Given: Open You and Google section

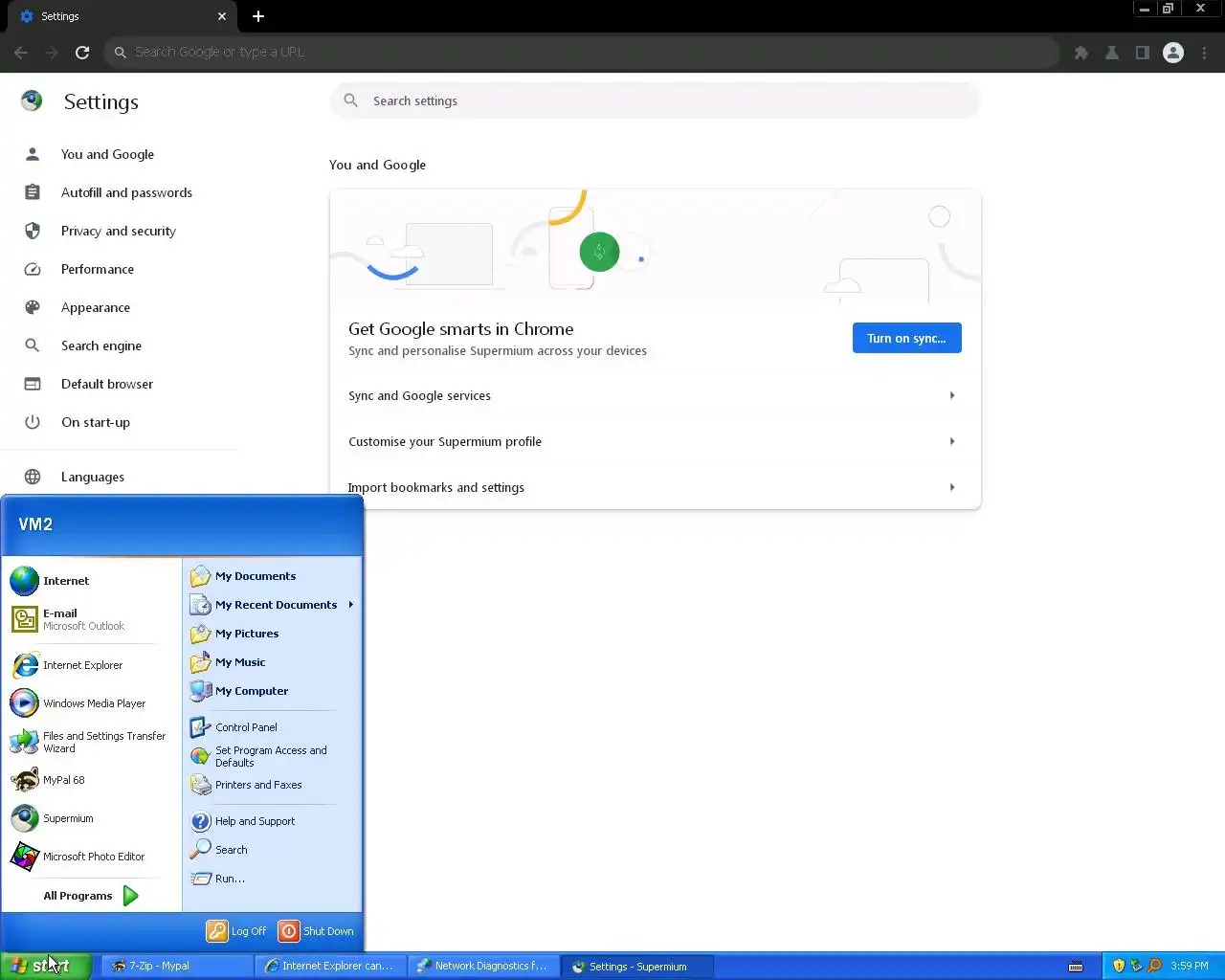Looking at the screenshot, I should pyautogui.click(x=107, y=154).
